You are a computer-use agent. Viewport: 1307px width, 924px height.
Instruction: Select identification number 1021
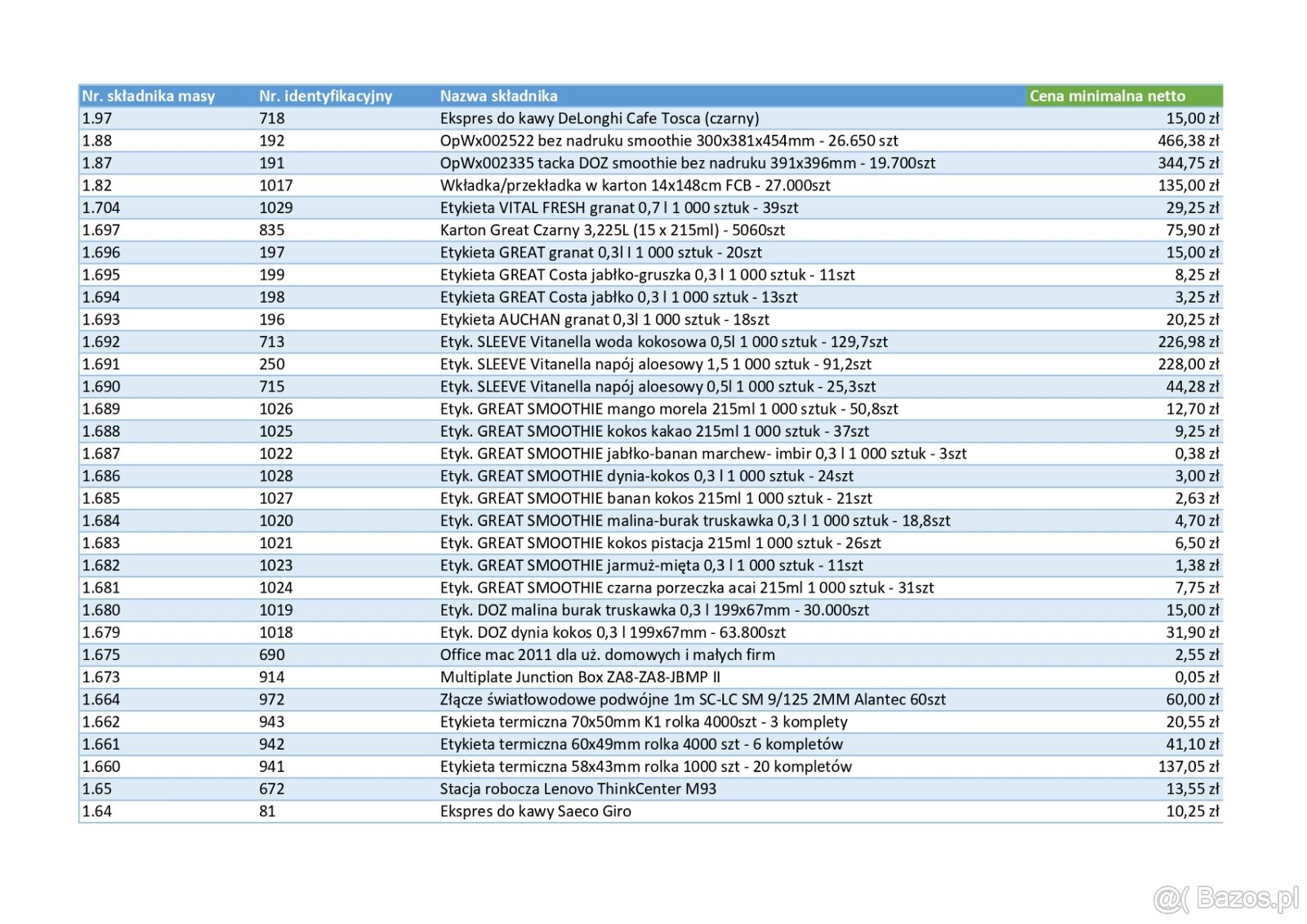[x=276, y=542]
